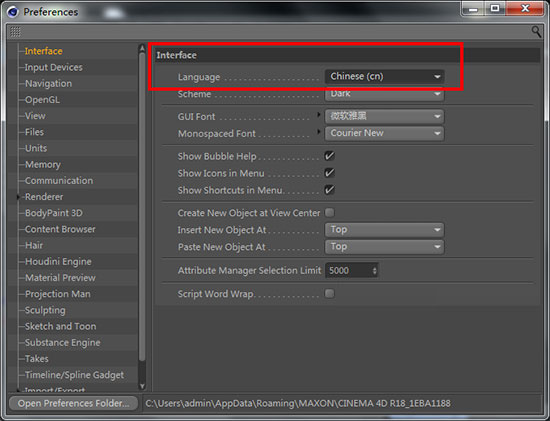
Task: Click the Attribute Manager Selection Limit field
Action: [x=351, y=270]
